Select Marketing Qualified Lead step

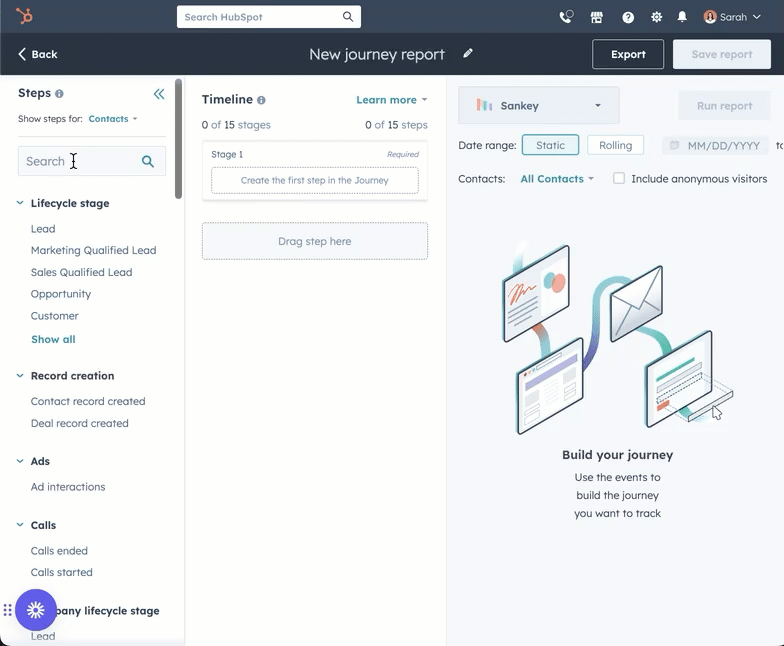click(x=94, y=250)
